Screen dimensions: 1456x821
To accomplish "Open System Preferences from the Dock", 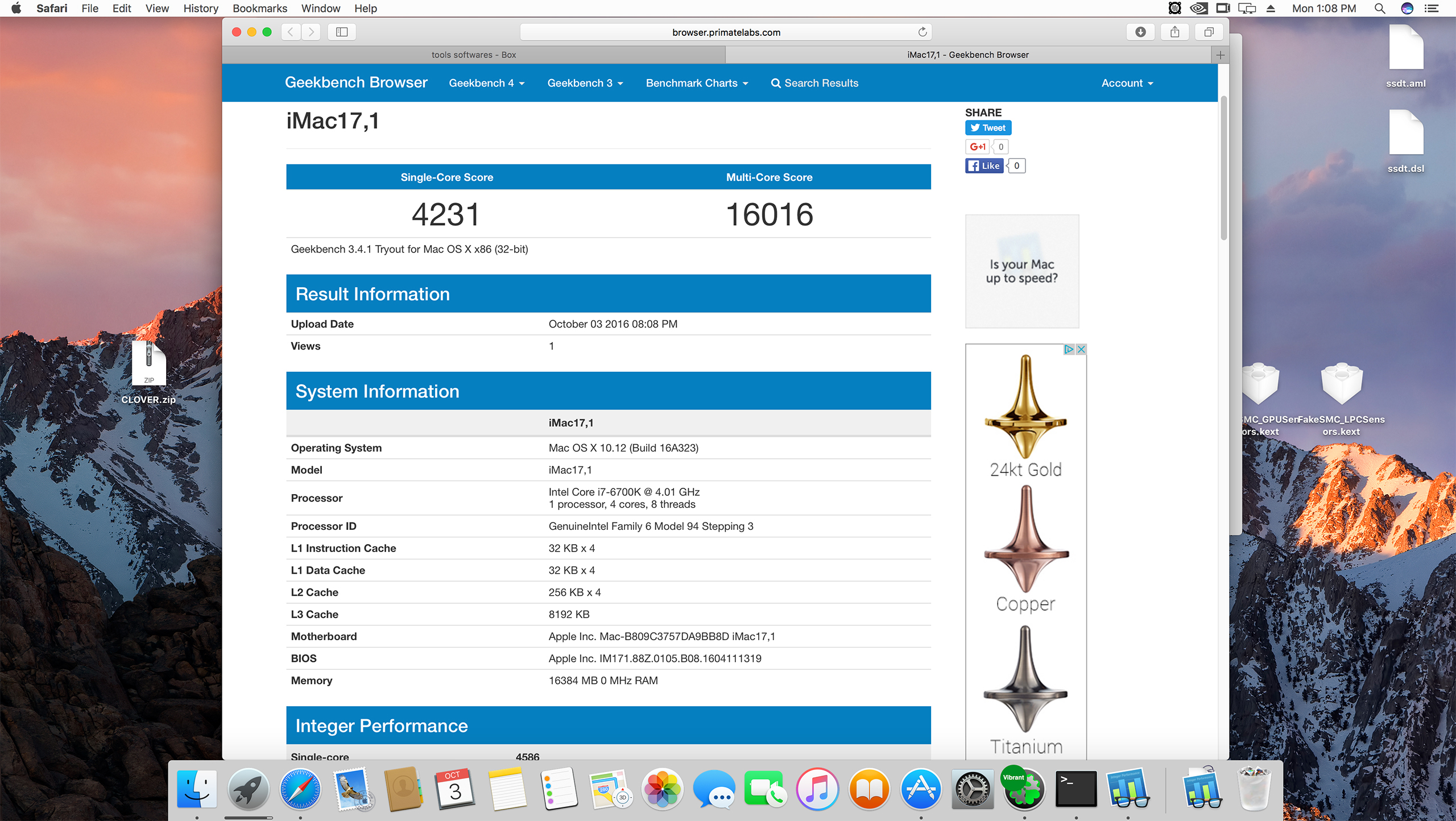I will click(x=973, y=789).
